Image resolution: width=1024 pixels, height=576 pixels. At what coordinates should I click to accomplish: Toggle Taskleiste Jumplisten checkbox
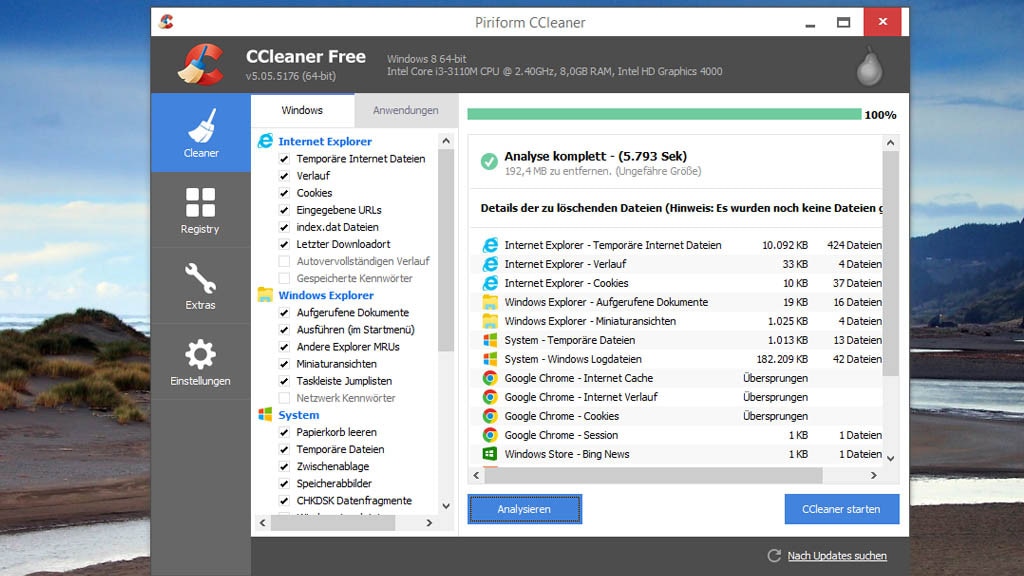tap(284, 381)
